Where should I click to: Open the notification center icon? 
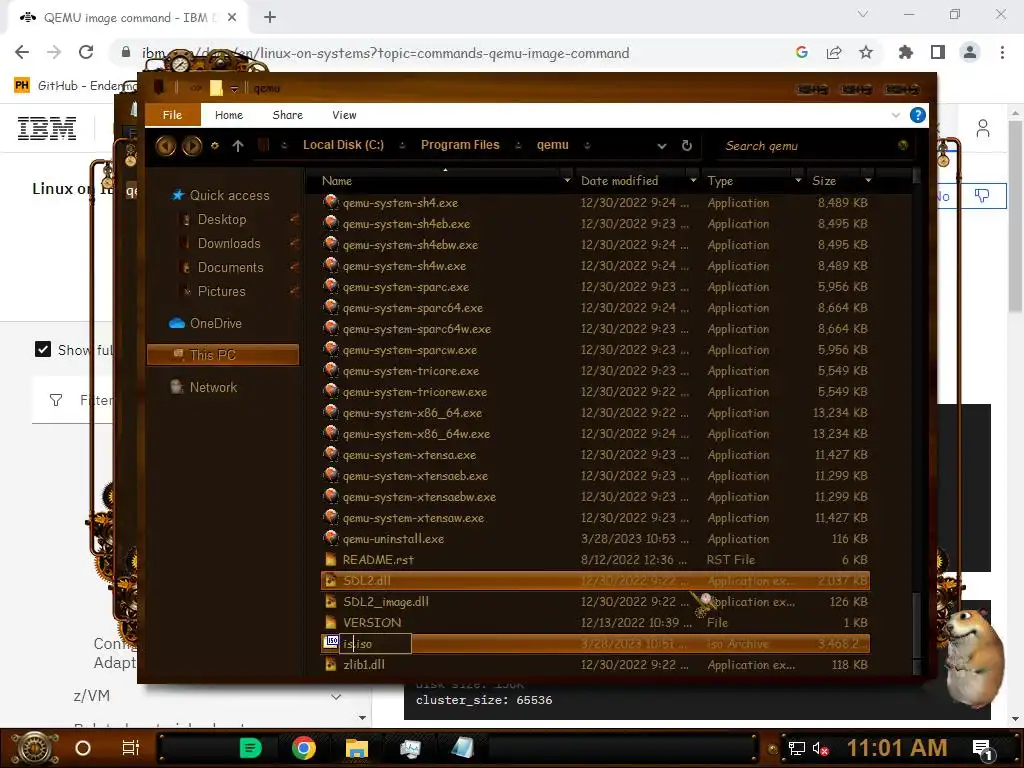982,749
